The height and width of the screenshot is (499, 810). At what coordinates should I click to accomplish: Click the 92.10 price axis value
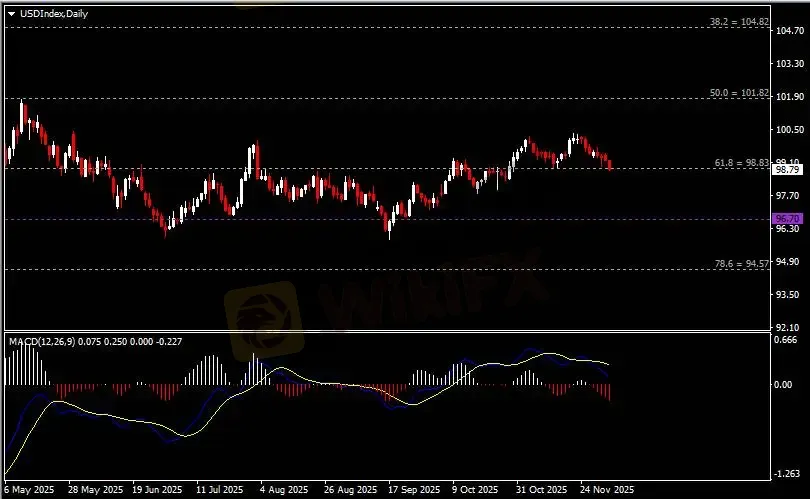pyautogui.click(x=787, y=328)
